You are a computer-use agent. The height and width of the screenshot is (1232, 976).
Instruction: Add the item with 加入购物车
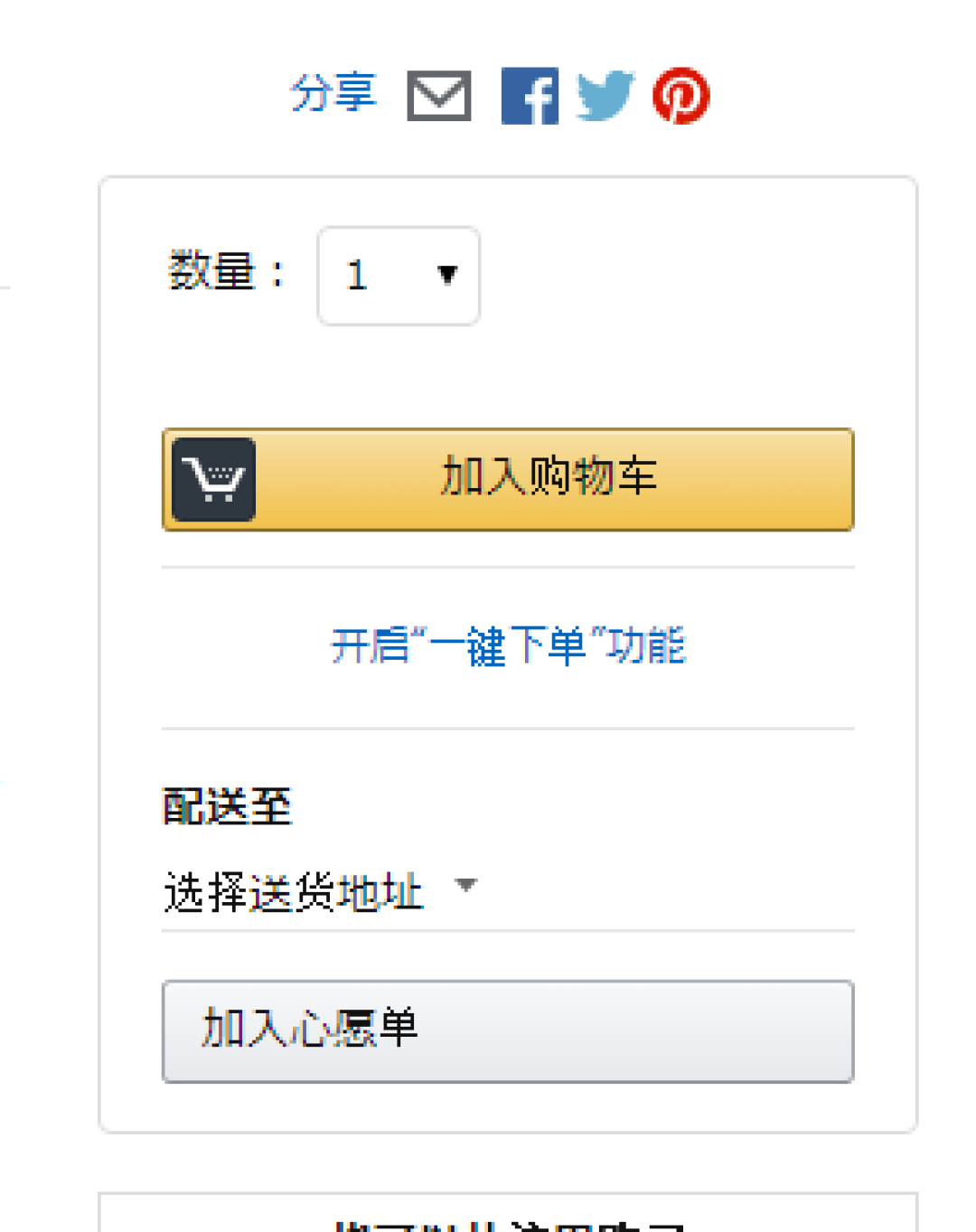(508, 479)
